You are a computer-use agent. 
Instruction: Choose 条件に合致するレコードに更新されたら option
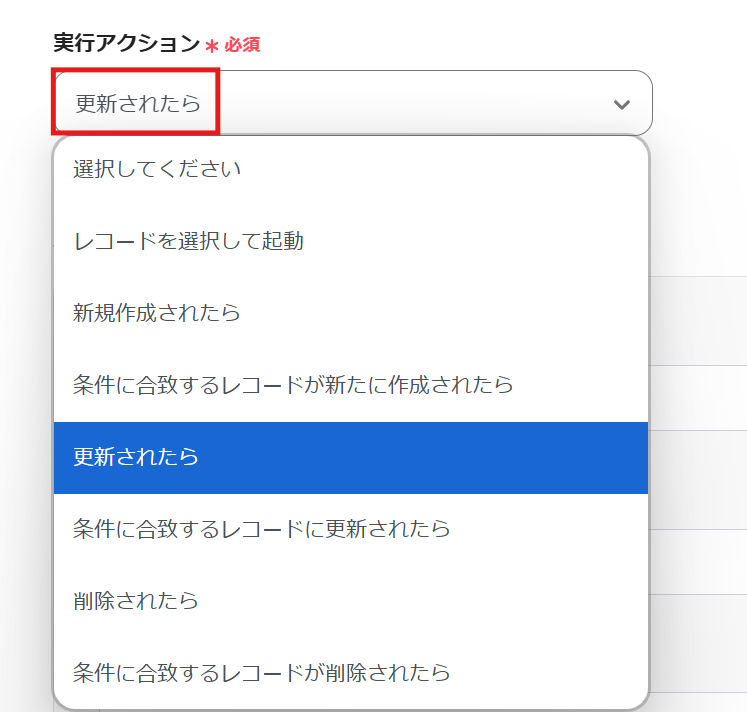pos(262,529)
